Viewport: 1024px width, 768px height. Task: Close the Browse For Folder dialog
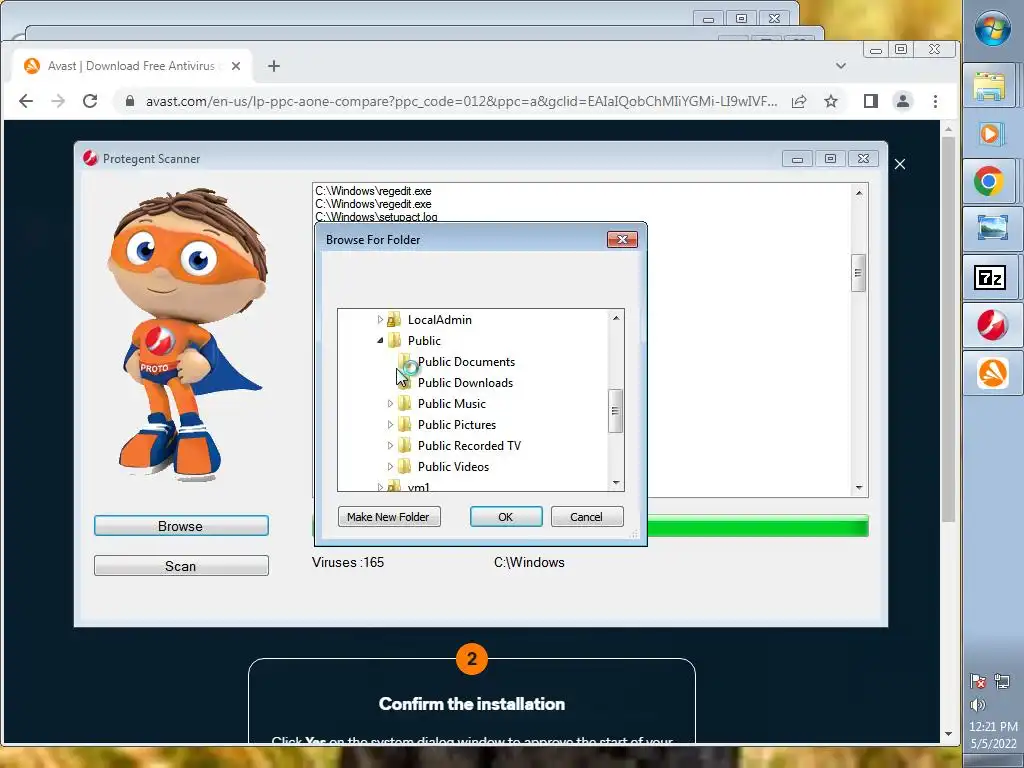pyautogui.click(x=622, y=240)
